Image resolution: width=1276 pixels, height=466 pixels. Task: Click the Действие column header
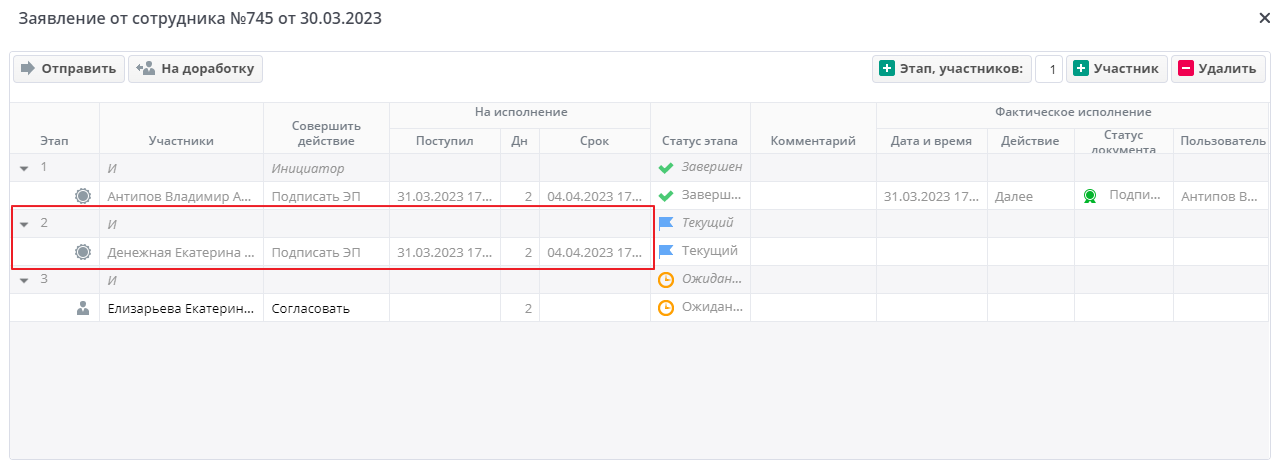tap(1030, 141)
